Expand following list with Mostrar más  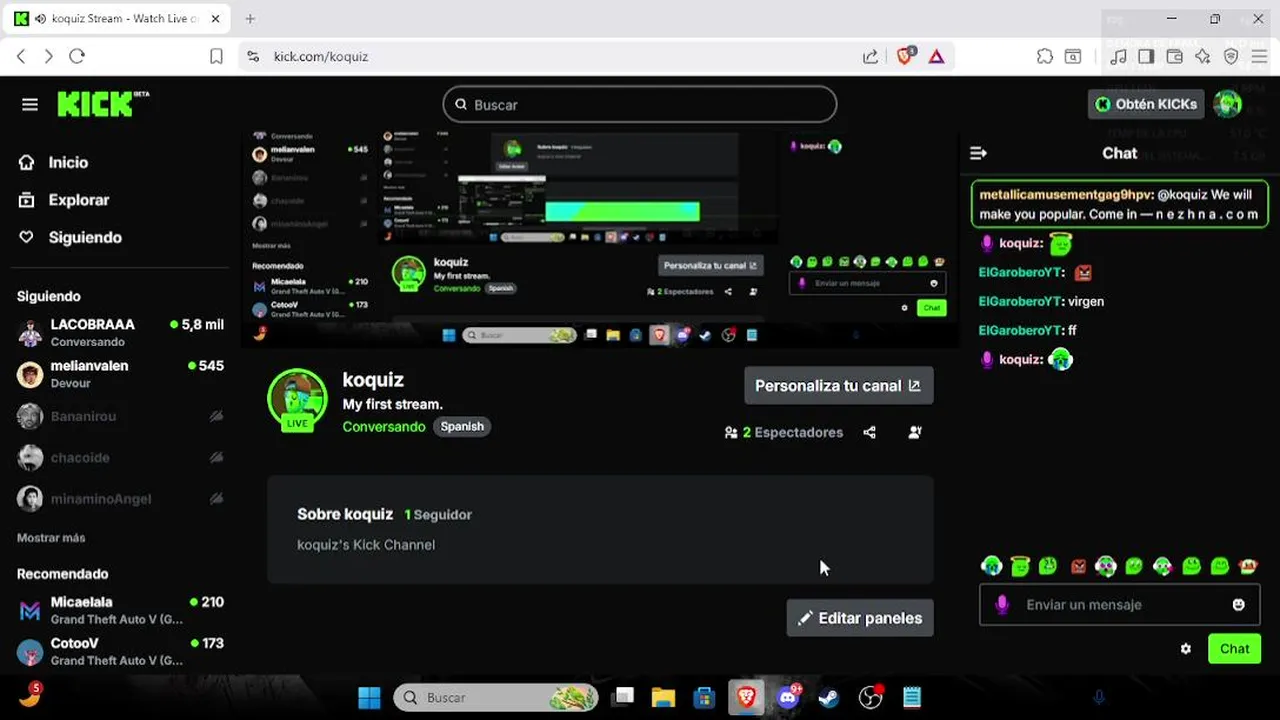coord(51,538)
